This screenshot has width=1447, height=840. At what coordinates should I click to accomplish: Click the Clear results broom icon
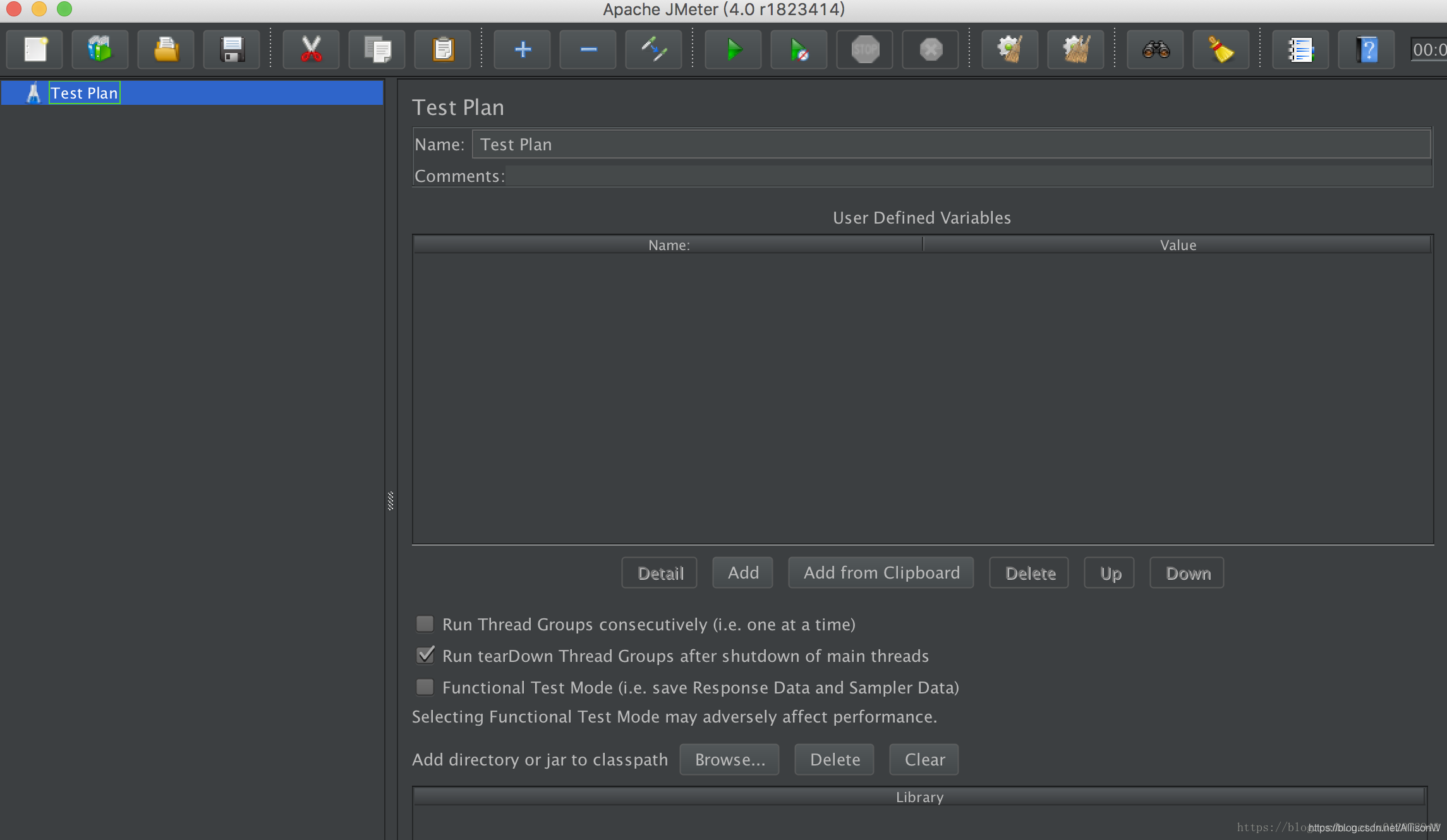[1221, 49]
